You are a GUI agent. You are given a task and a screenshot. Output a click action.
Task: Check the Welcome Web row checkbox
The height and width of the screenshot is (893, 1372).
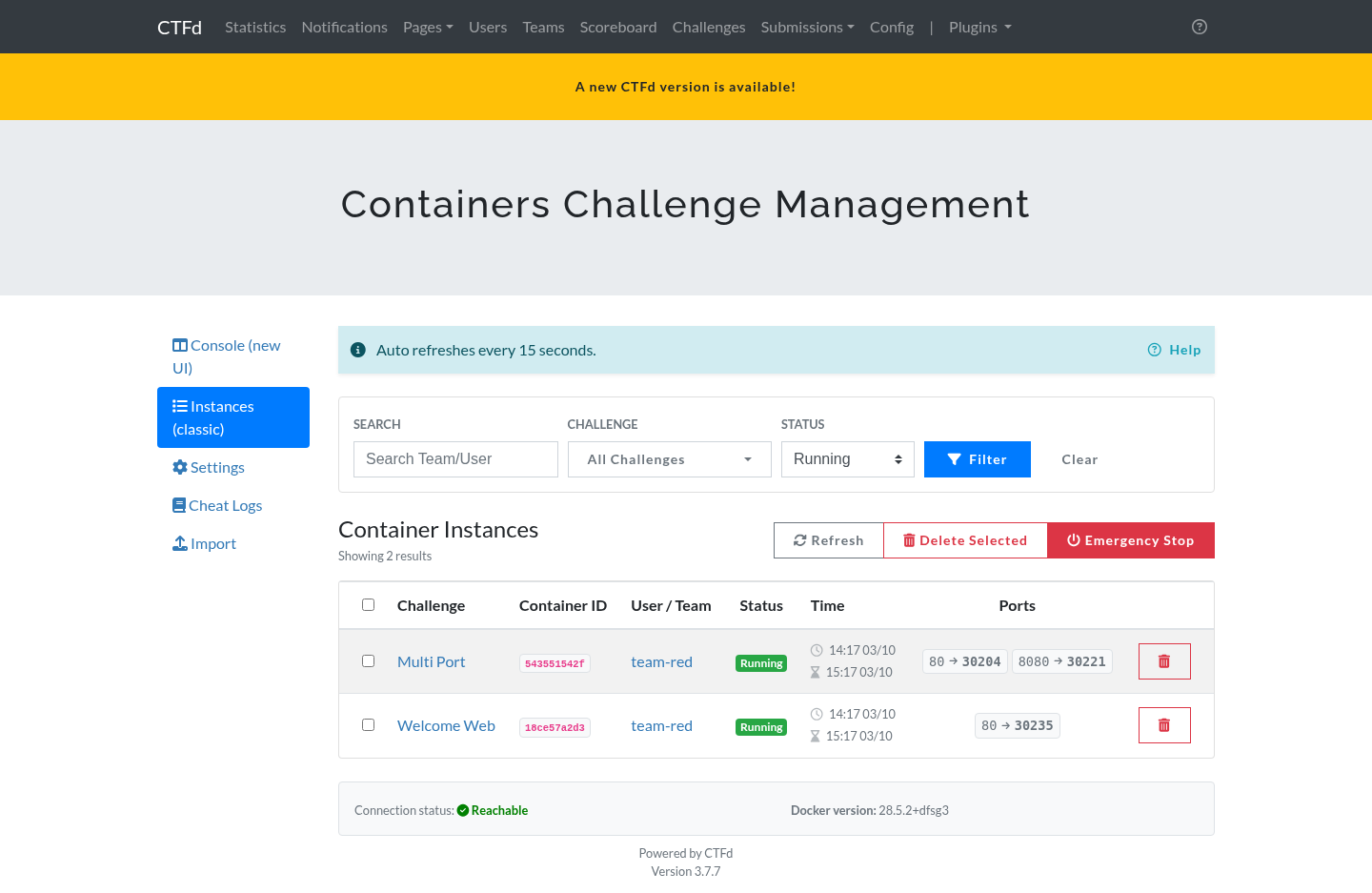(369, 725)
